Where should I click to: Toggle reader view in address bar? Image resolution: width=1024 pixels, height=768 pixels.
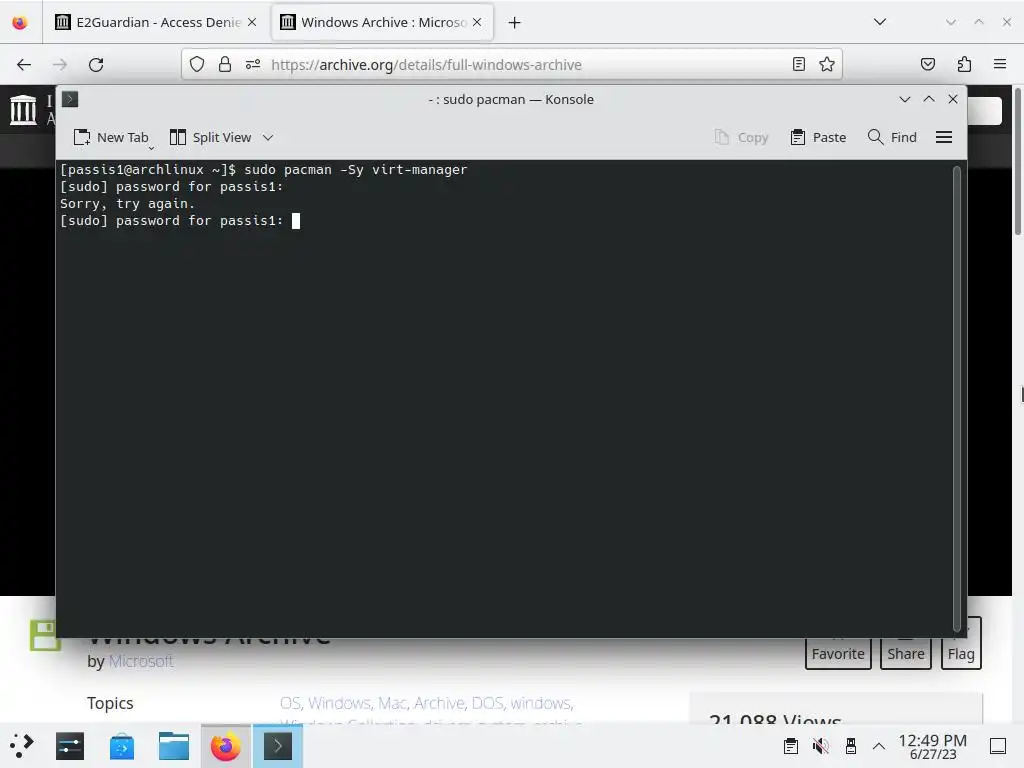(x=798, y=64)
